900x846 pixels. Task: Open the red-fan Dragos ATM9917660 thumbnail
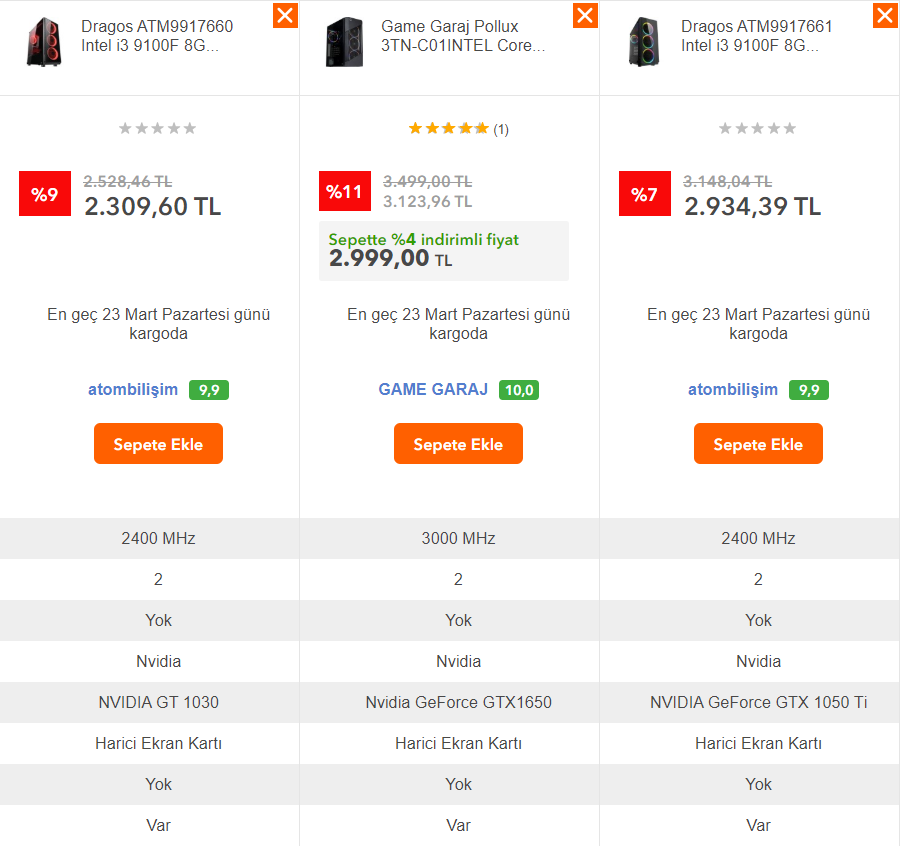pos(44,42)
